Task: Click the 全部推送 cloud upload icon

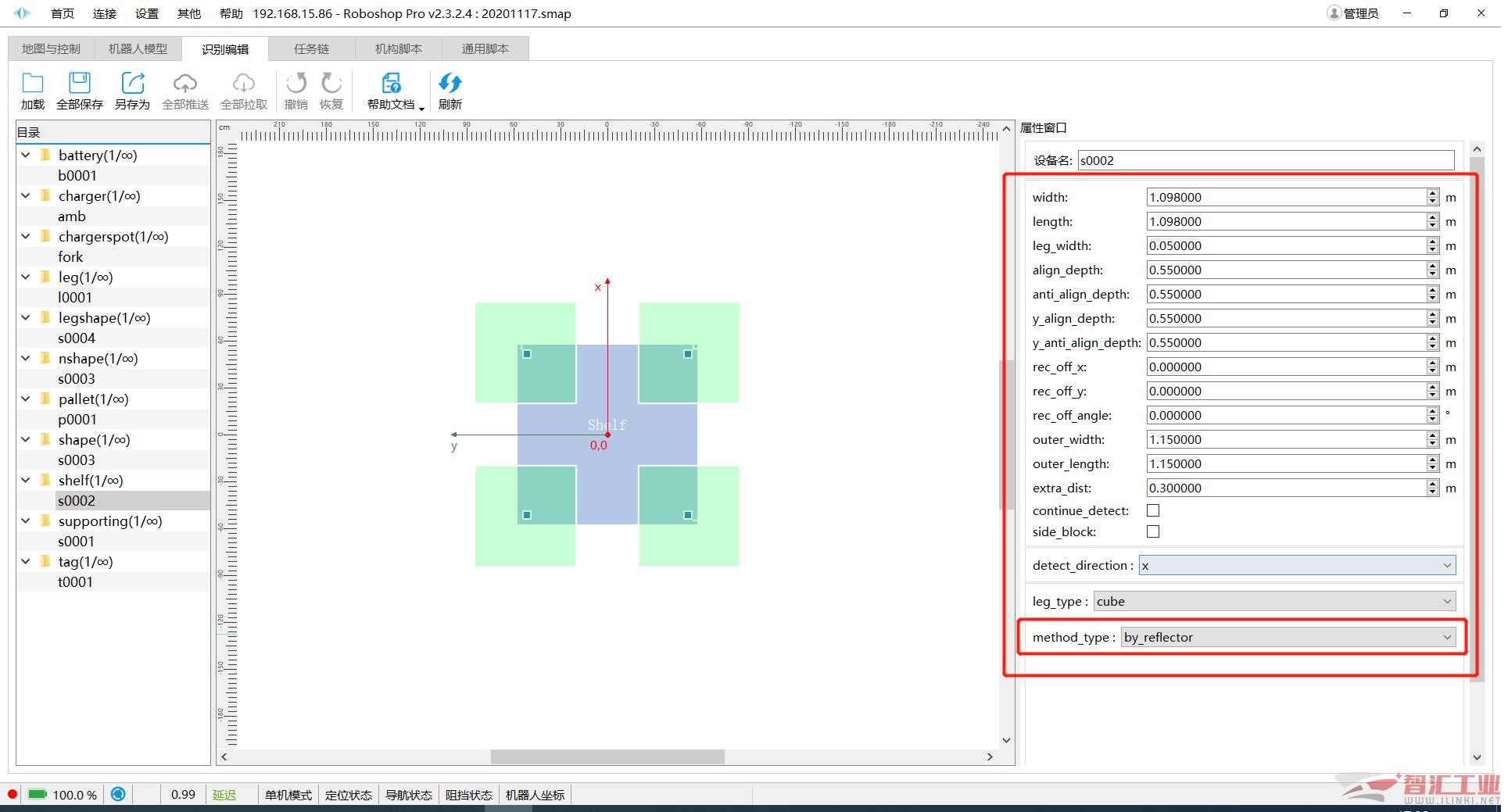Action: pos(185,83)
